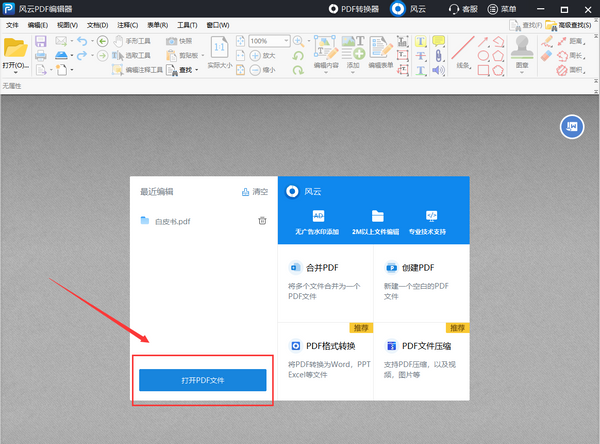Select the strikethrough text tool
Viewport: 600px width, 444px height.
(421, 56)
